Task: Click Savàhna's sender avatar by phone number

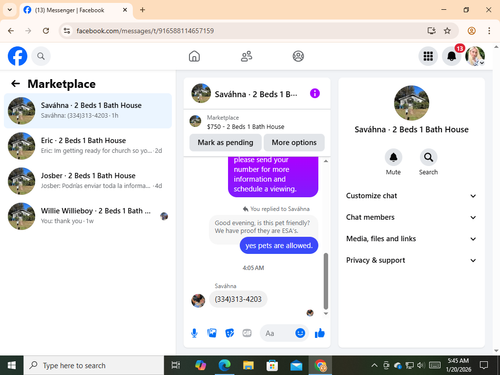Action: [x=198, y=301]
